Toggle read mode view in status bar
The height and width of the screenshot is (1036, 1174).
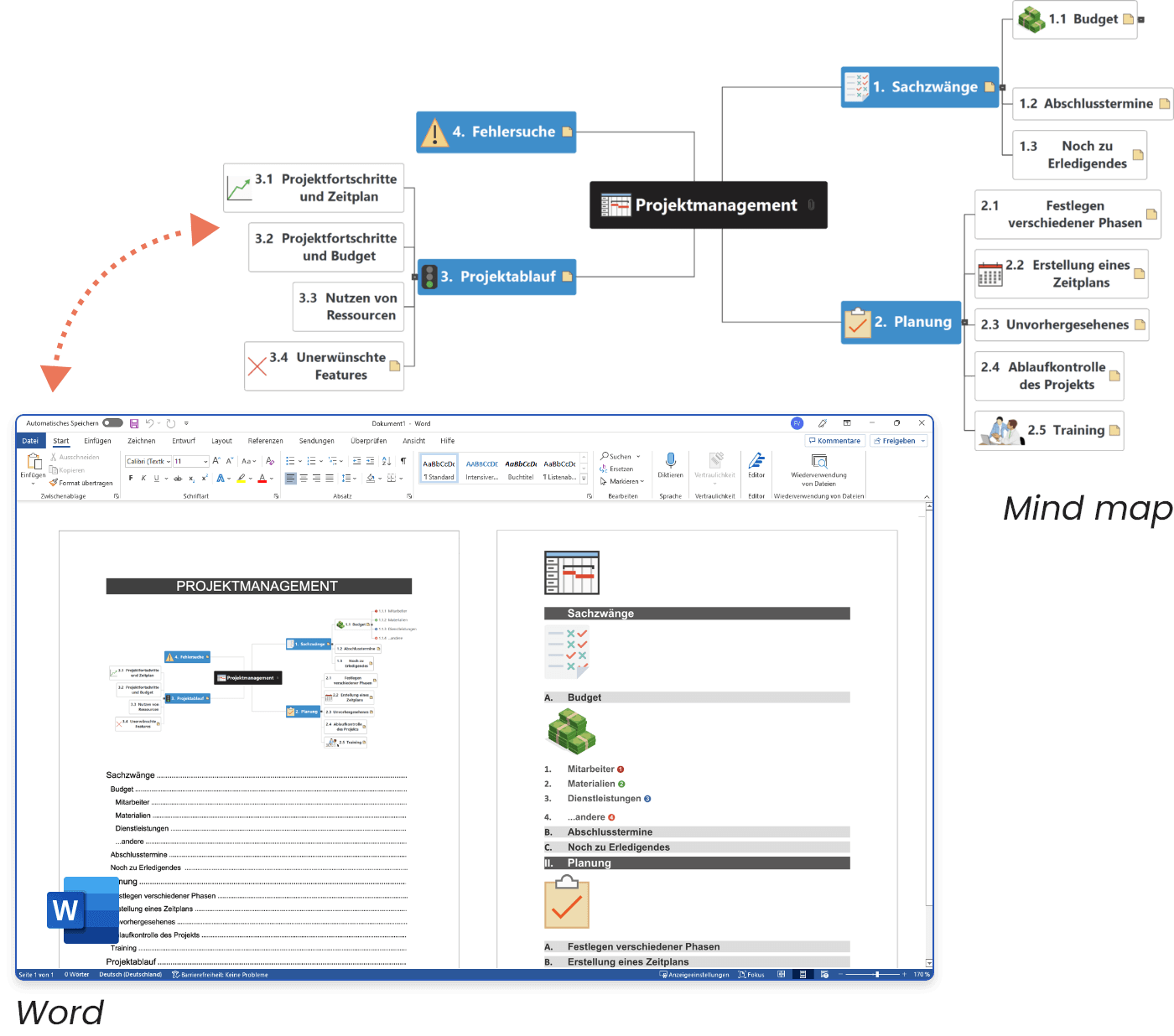[x=781, y=974]
